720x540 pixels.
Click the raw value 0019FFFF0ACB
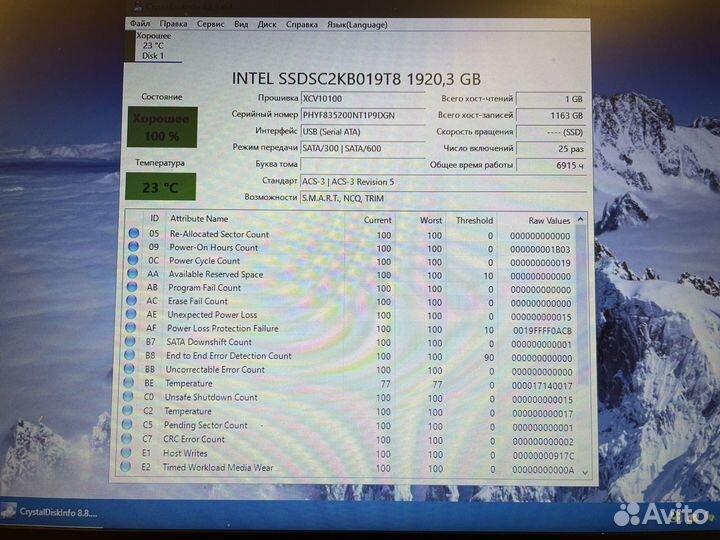click(x=542, y=331)
